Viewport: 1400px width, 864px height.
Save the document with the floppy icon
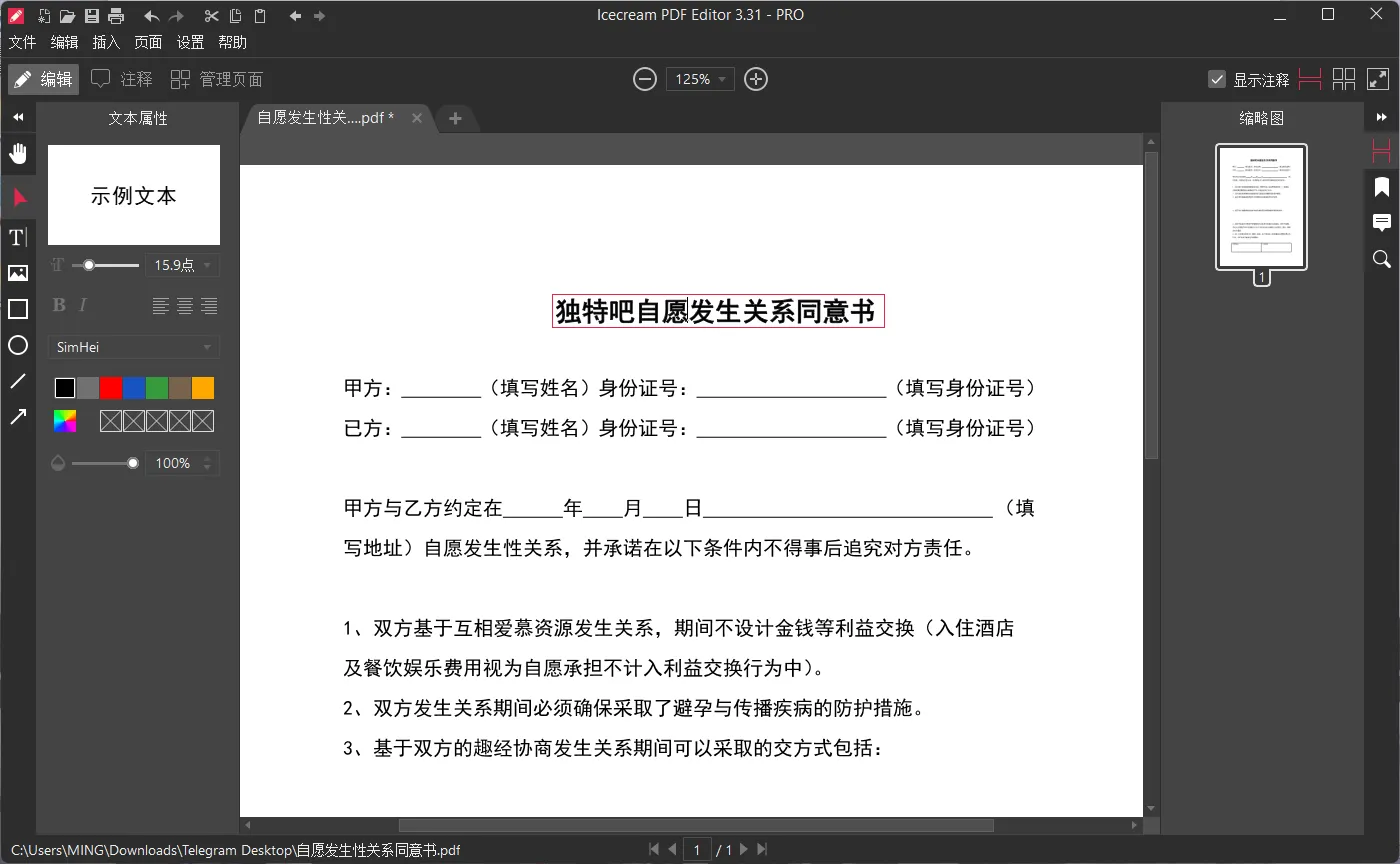click(92, 15)
